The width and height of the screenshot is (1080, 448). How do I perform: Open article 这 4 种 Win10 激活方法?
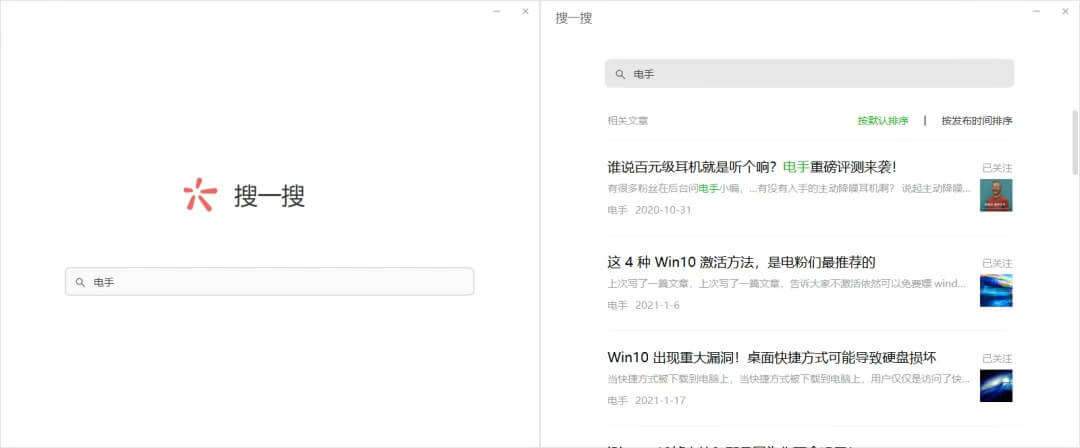(x=741, y=262)
